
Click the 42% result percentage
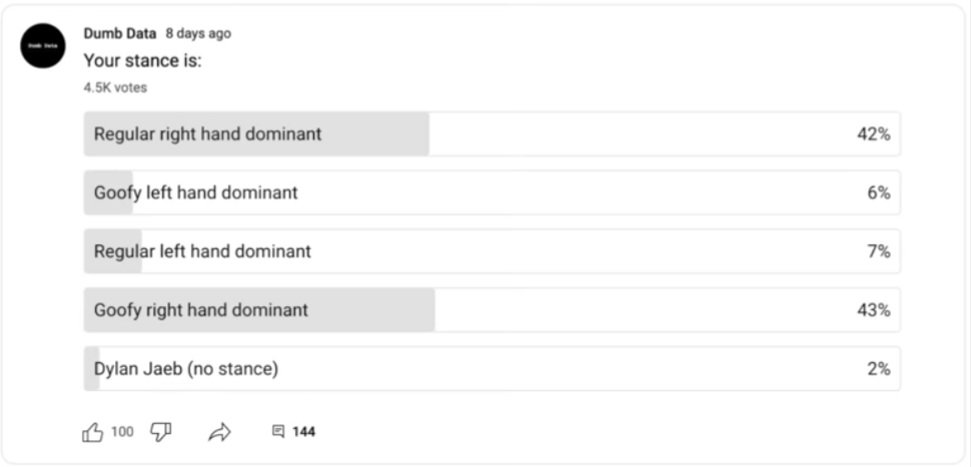pos(874,134)
